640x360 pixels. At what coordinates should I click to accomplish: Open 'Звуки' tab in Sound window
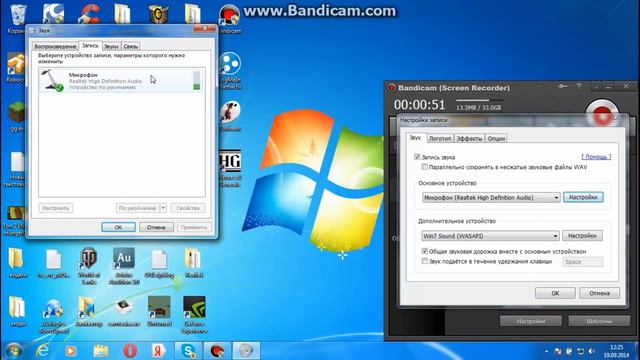111,46
